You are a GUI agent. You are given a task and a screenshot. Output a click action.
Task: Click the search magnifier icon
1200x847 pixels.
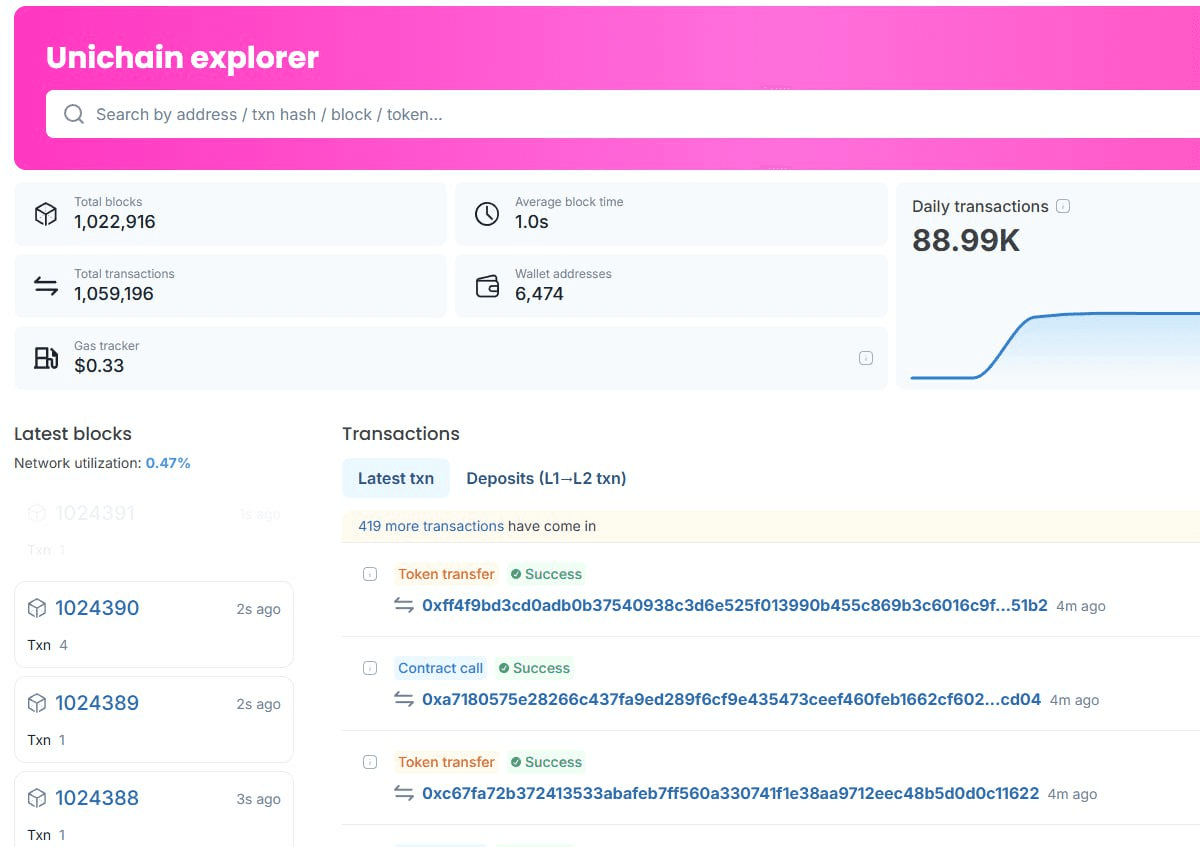(74, 114)
